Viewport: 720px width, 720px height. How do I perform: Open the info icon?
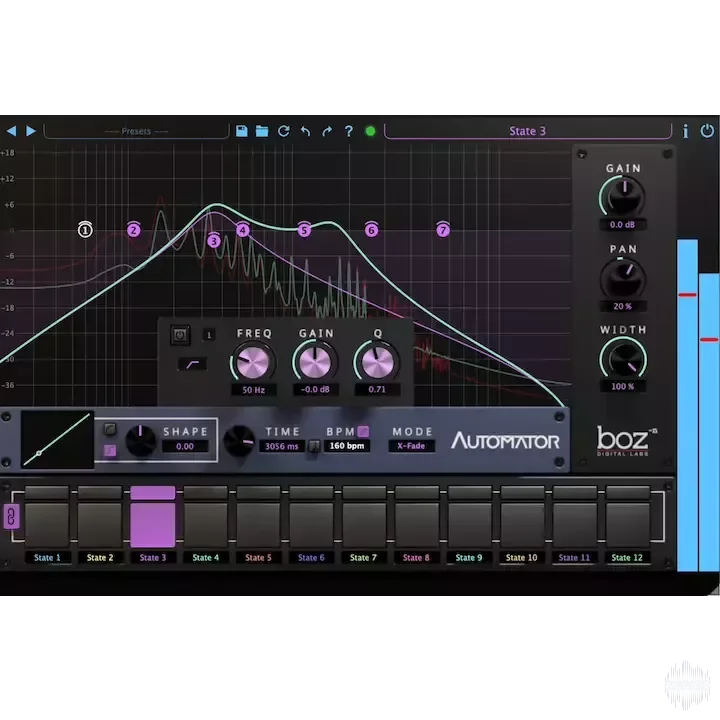(686, 131)
